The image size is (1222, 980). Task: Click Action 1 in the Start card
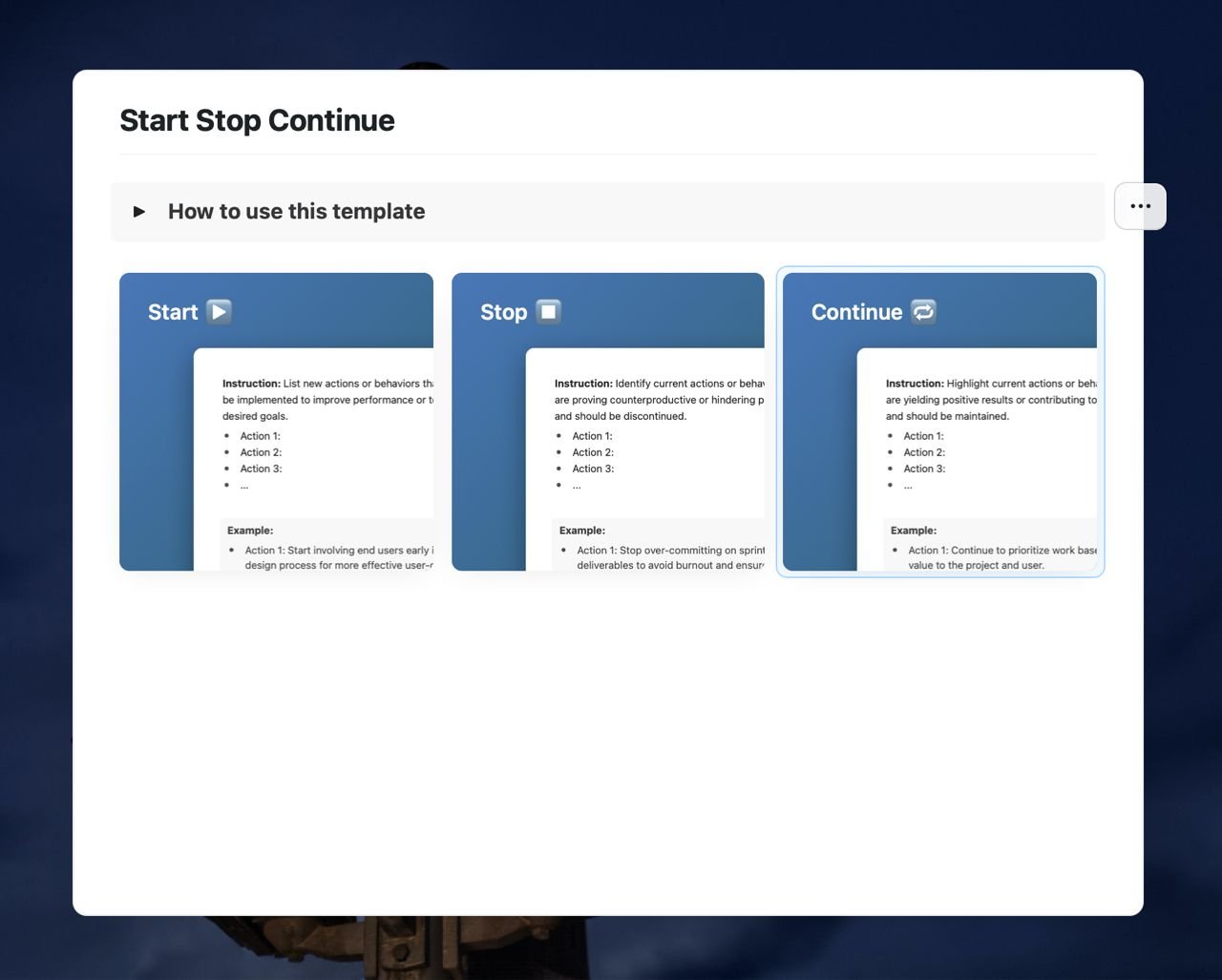258,436
